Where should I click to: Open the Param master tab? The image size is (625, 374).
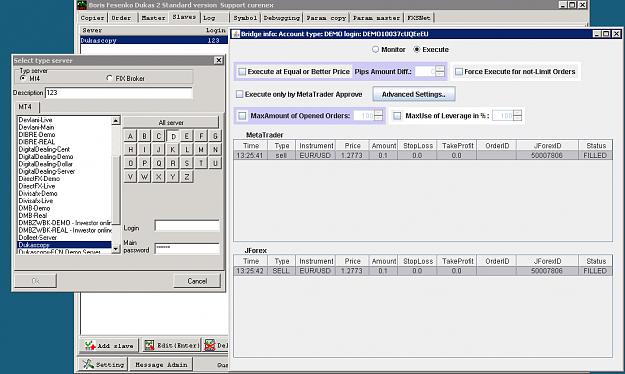376,18
